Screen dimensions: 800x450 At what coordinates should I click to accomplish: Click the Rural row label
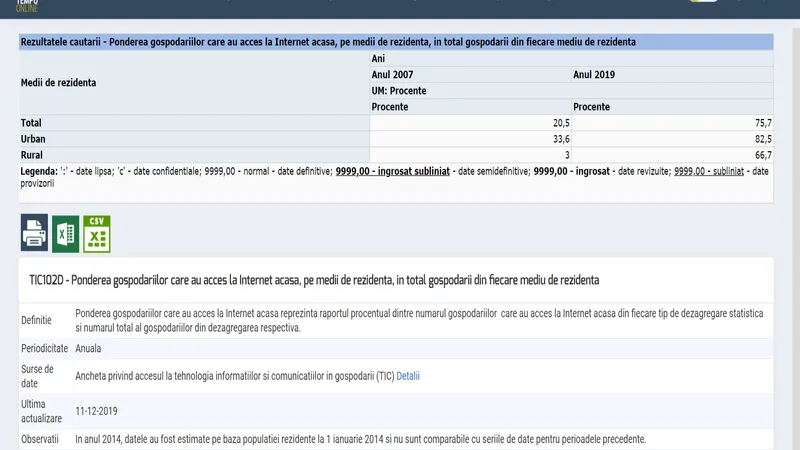click(x=33, y=155)
